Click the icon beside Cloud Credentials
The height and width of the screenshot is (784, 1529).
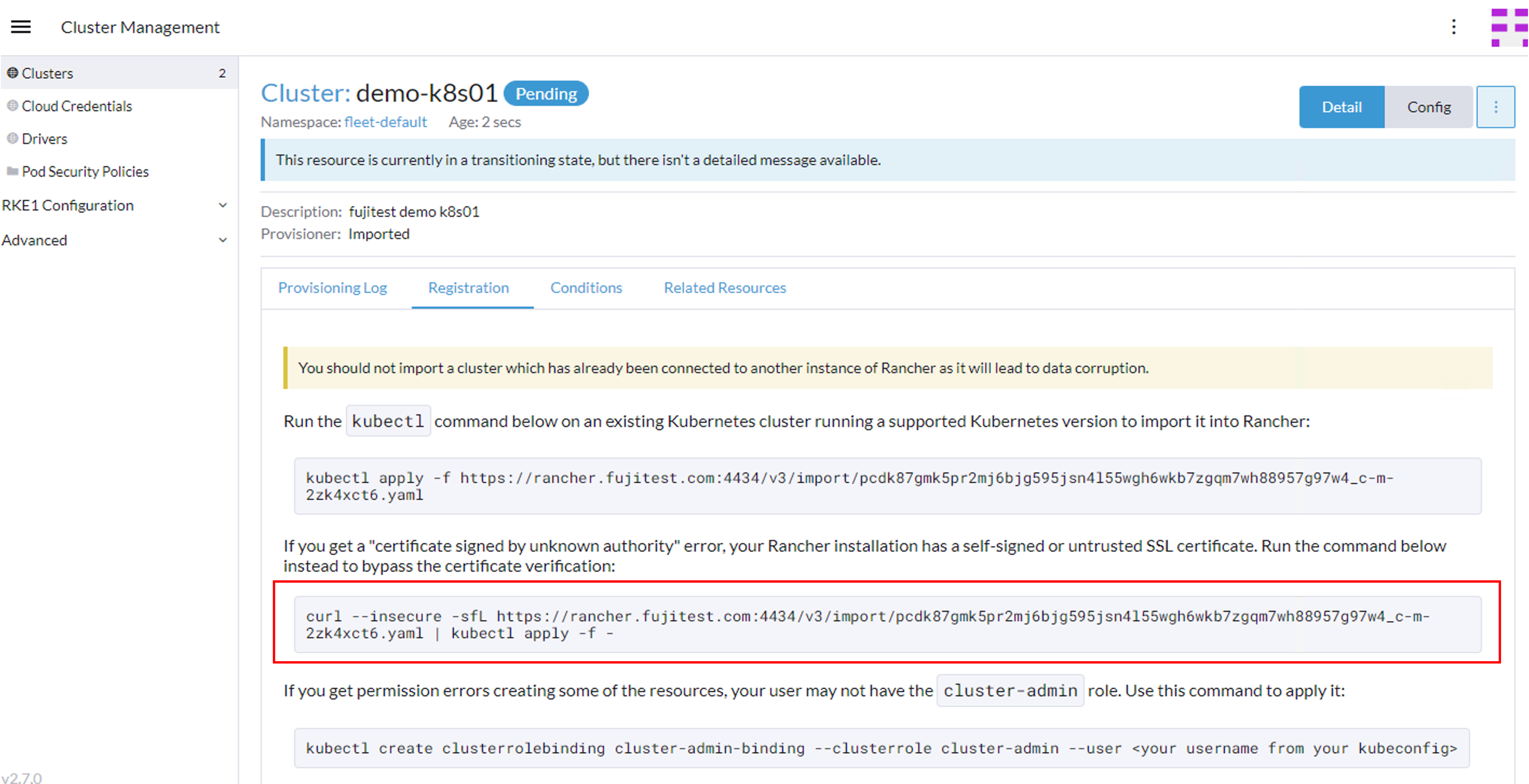[12, 106]
